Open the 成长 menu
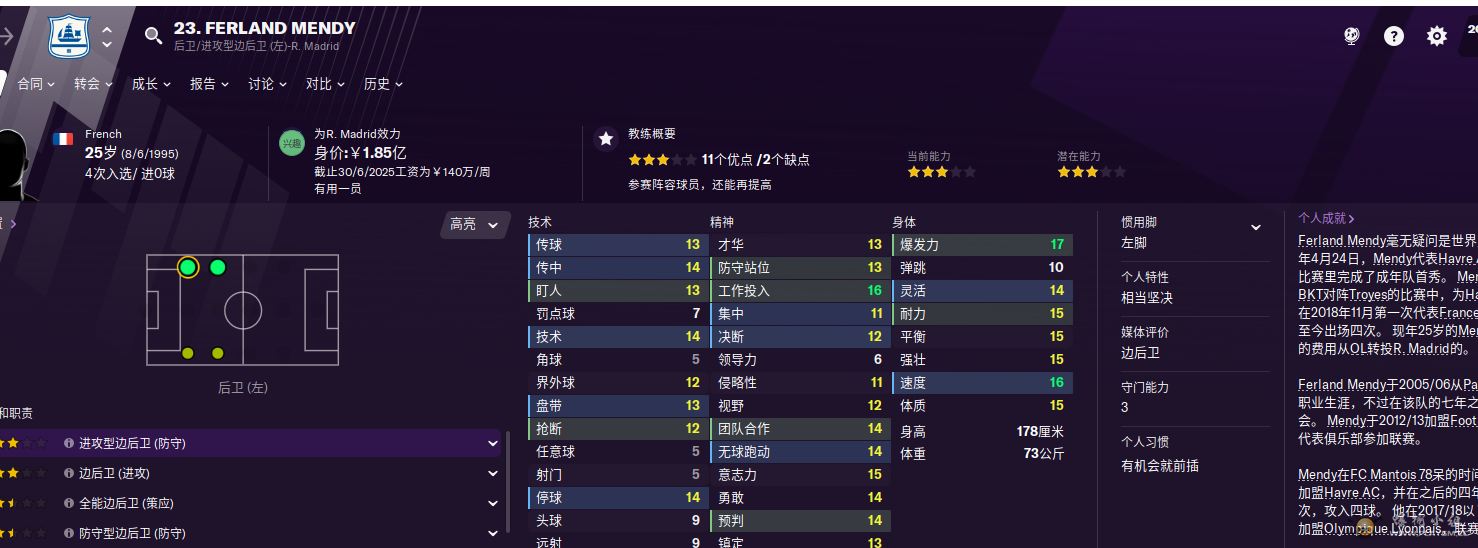Viewport: 1478px width, 548px height. click(x=152, y=84)
